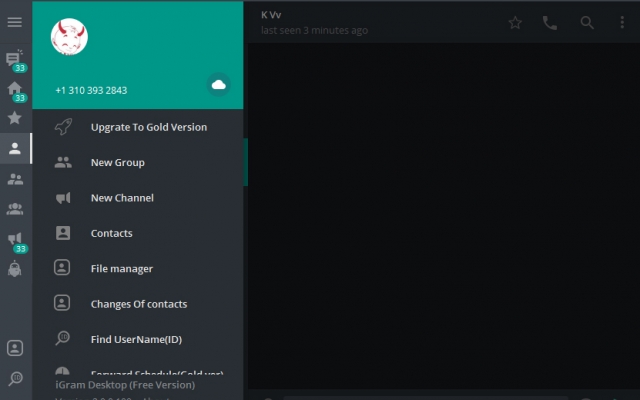The image size is (640, 400).
Task: Click the saved messages cloud icon
Action: 219,84
